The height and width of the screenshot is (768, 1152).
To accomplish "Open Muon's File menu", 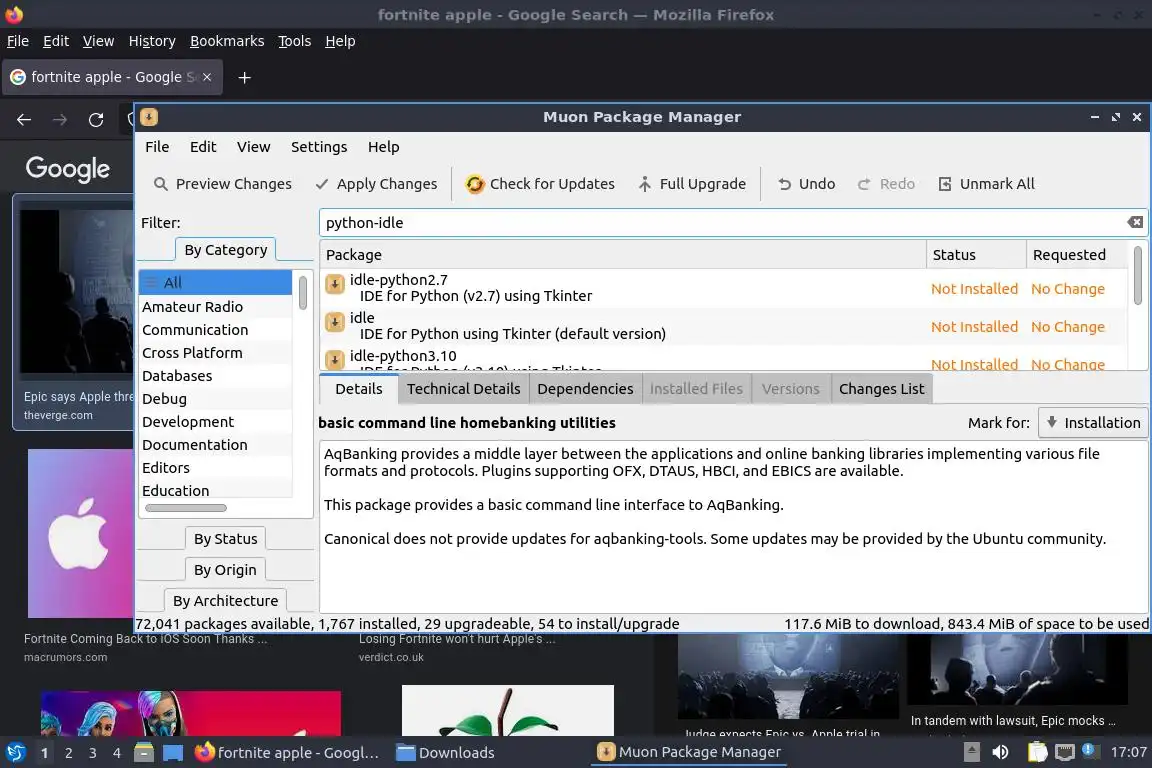I will click(156, 147).
